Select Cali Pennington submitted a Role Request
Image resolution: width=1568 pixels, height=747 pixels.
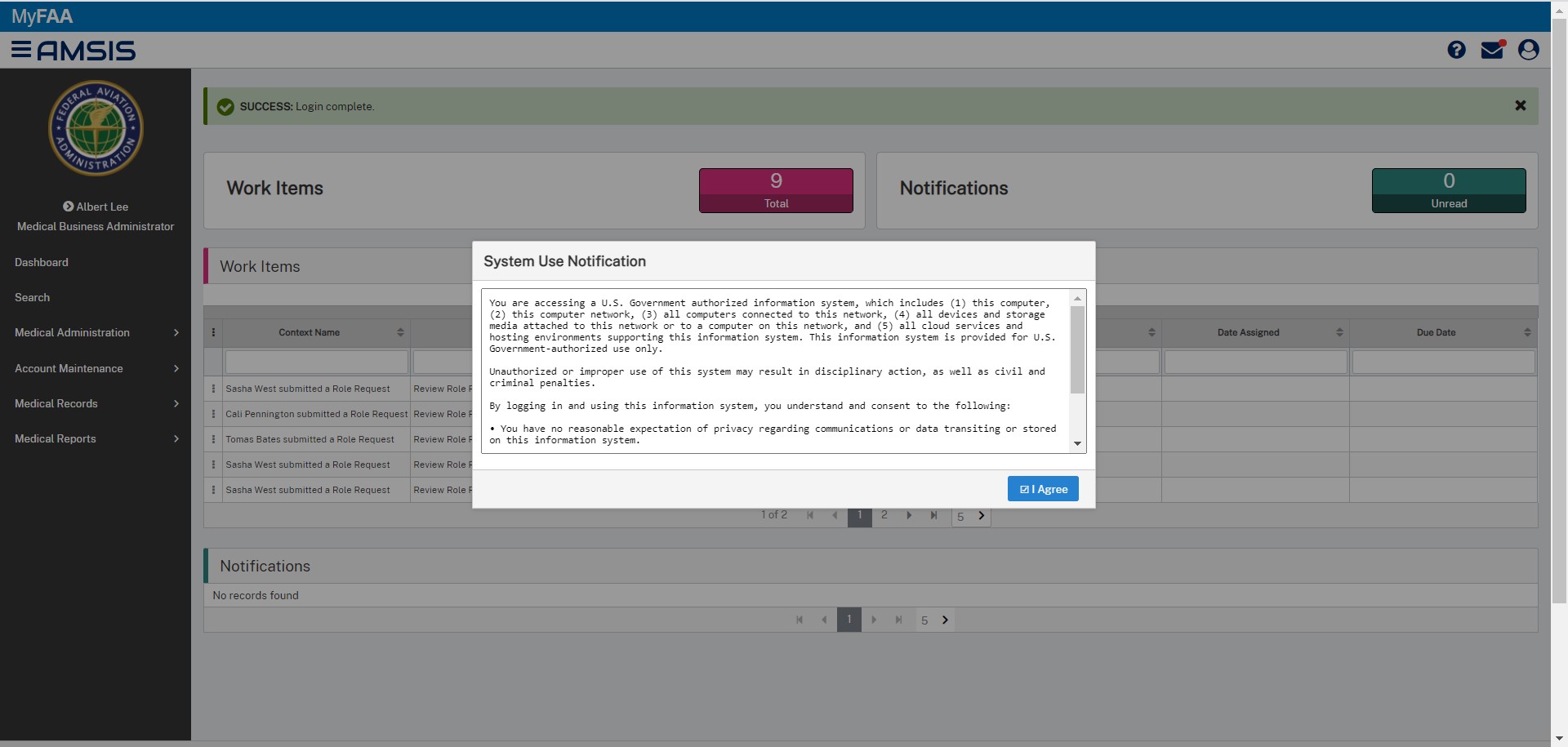316,414
